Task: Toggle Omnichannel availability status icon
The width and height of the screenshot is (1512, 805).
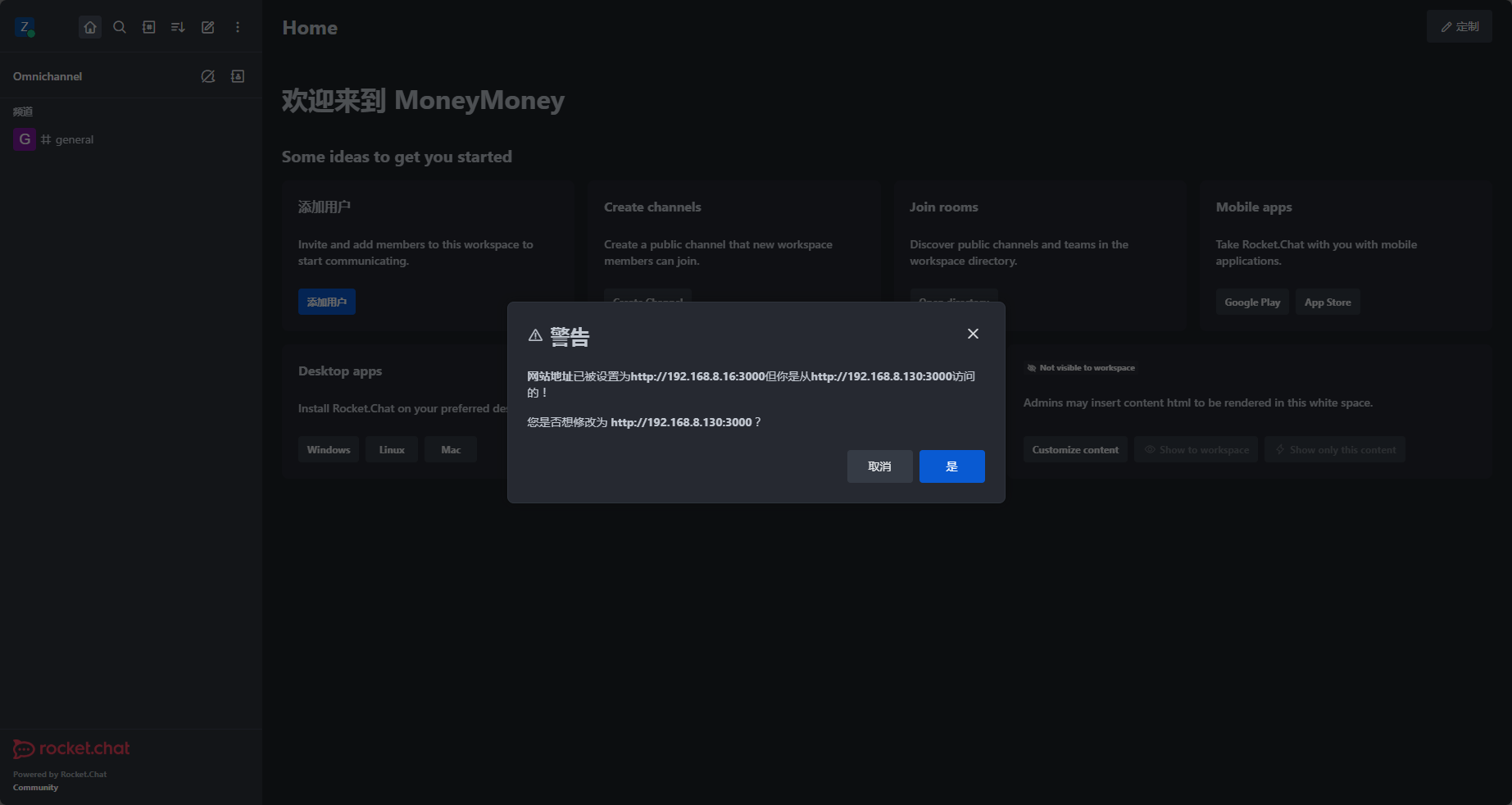Action: pos(208,76)
